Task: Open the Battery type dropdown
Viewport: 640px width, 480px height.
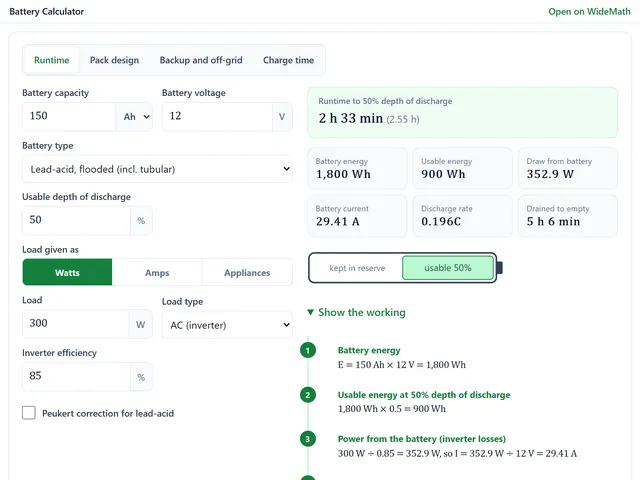Action: pos(158,169)
